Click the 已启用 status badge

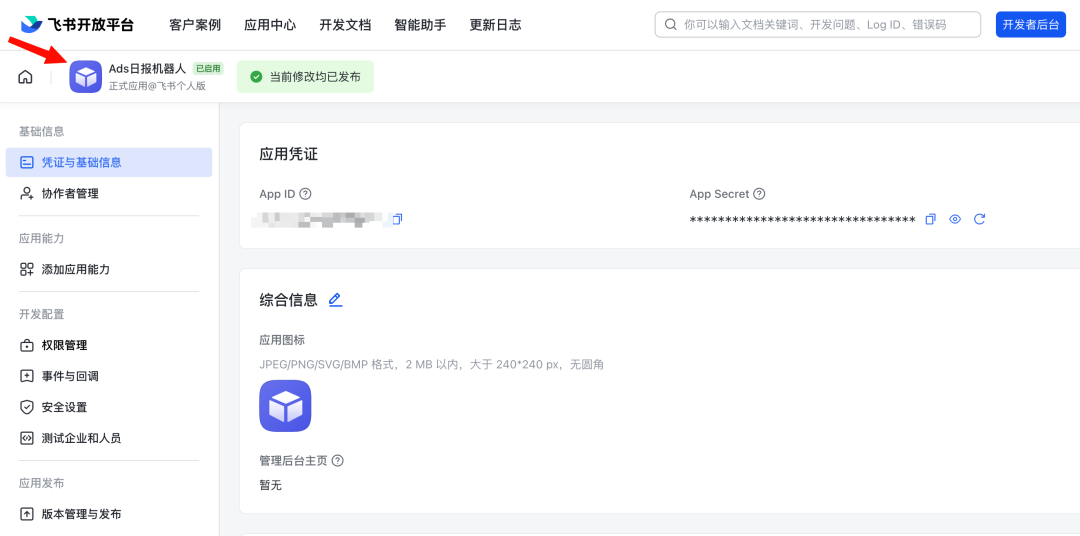tap(208, 68)
